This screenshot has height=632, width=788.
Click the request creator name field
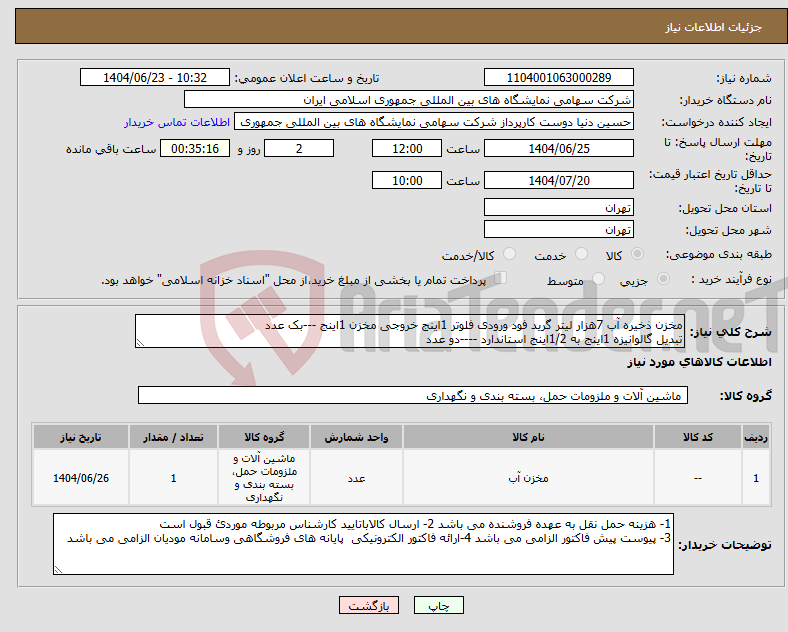click(x=434, y=122)
